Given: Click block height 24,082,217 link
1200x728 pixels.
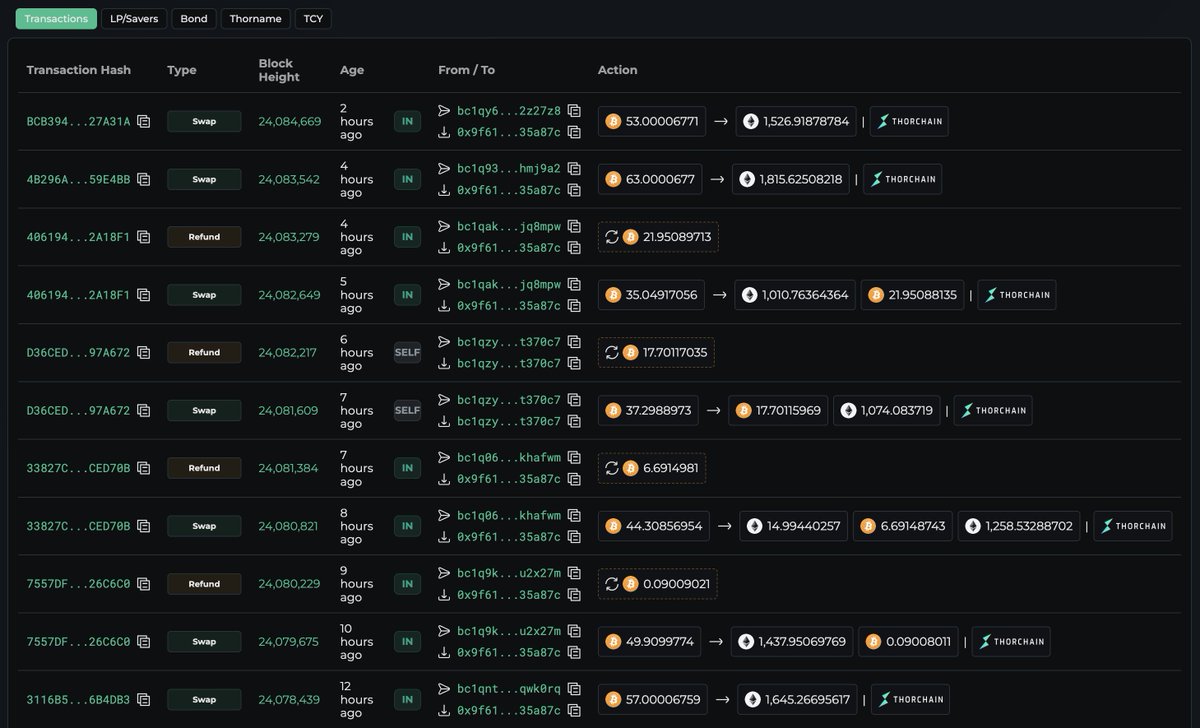Looking at the screenshot, I should pyautogui.click(x=288, y=353).
